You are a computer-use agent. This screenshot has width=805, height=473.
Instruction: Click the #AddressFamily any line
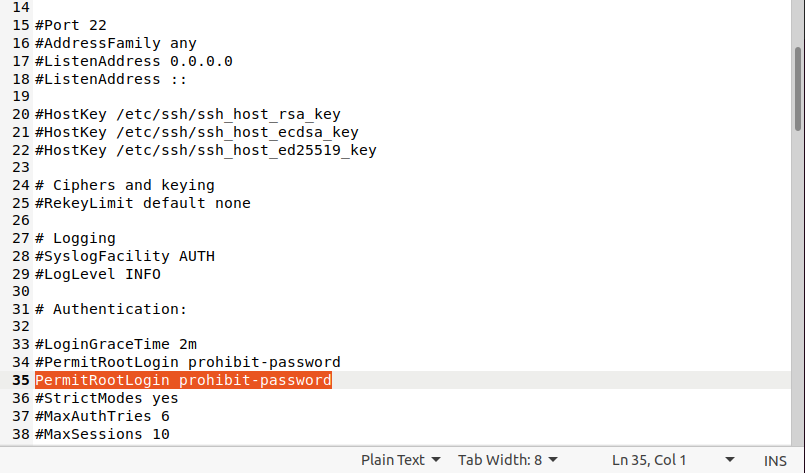pos(116,43)
